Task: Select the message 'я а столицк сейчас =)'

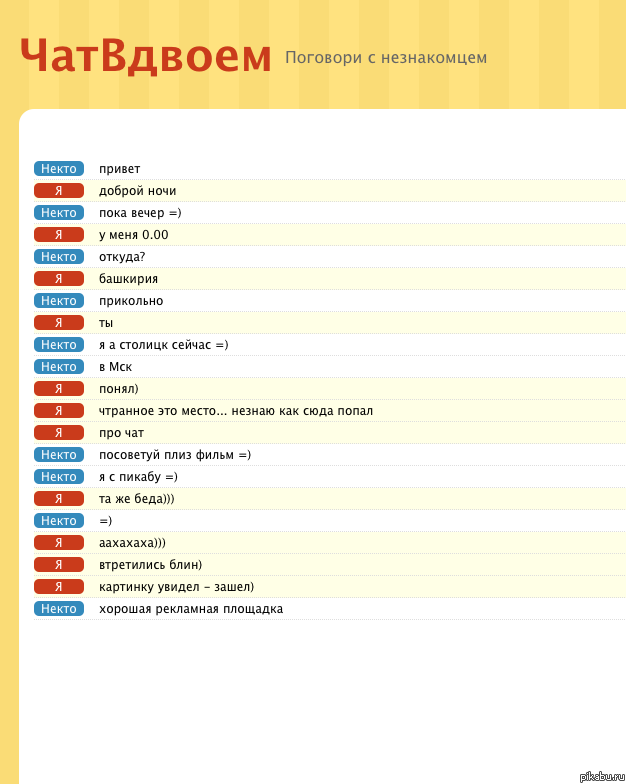Action: point(164,345)
